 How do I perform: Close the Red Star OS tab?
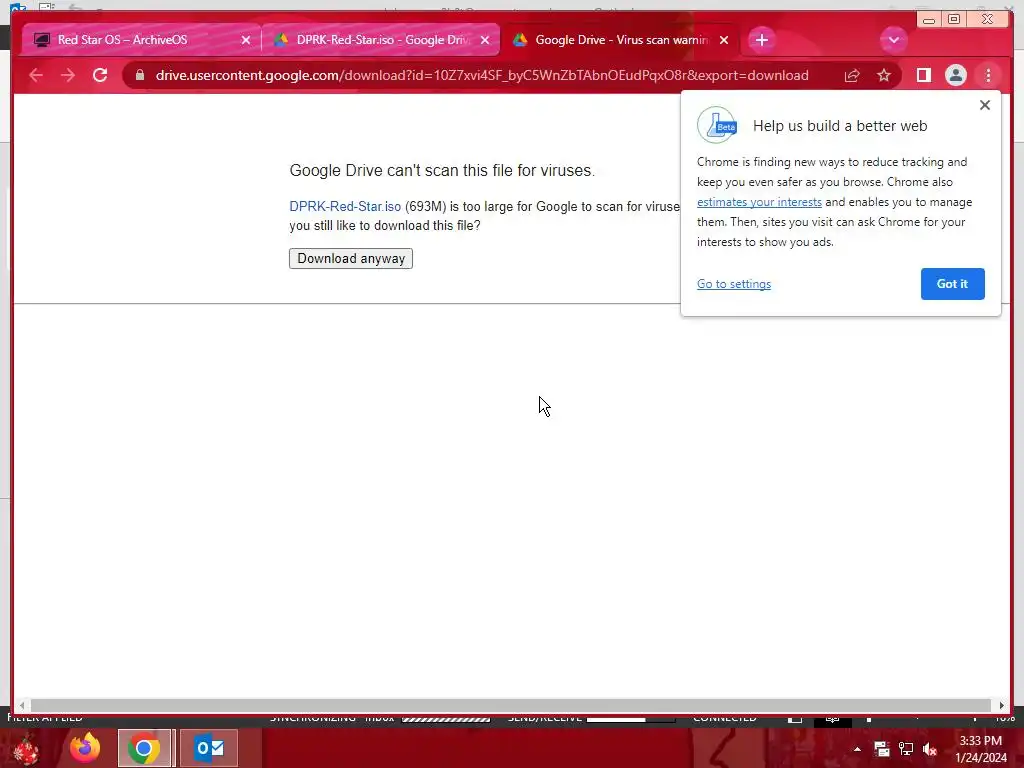[246, 40]
